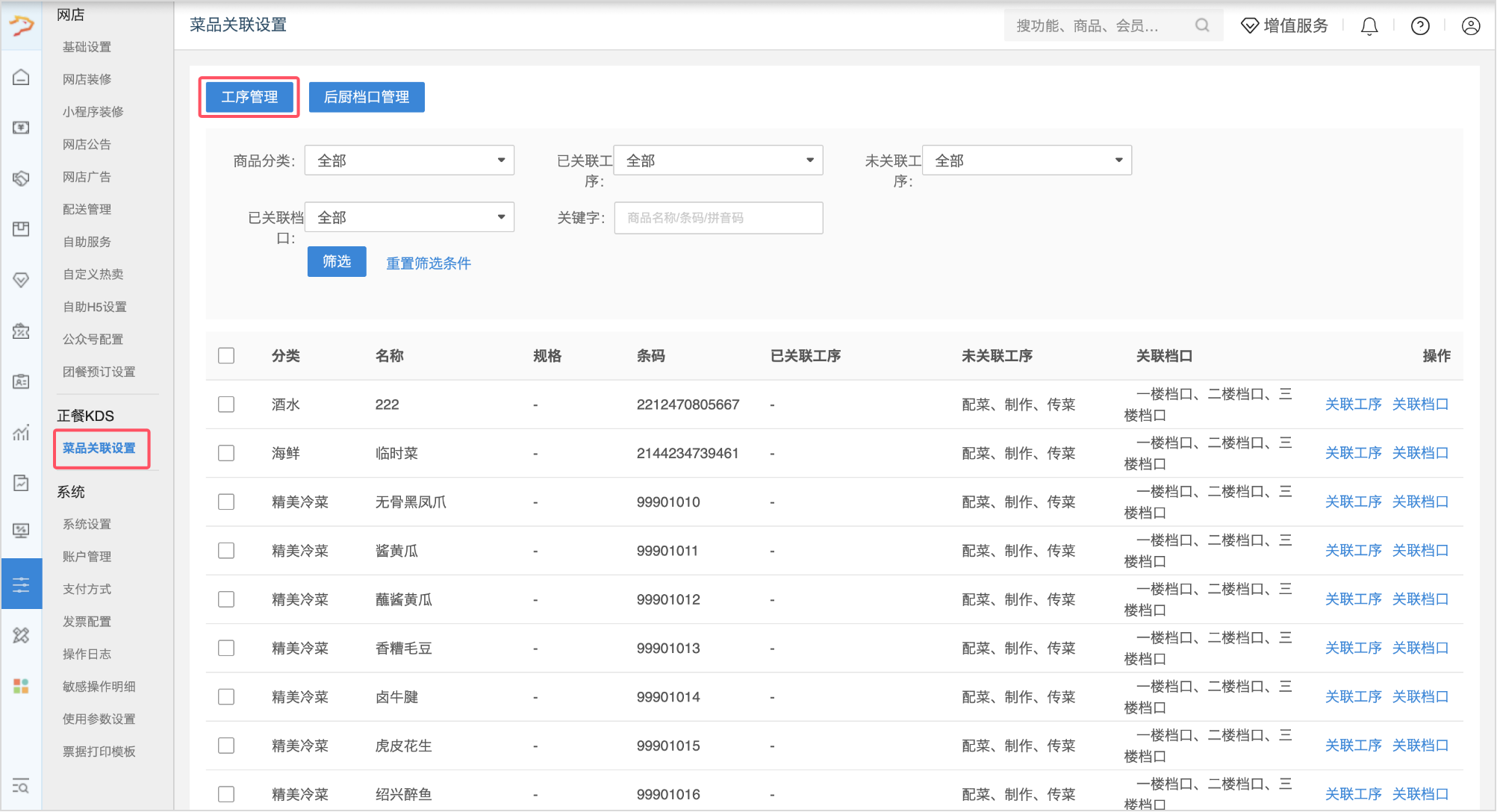Screen dimensions: 1497x812
Task: Open the diamond membership icon in sidebar
Action: point(21,280)
